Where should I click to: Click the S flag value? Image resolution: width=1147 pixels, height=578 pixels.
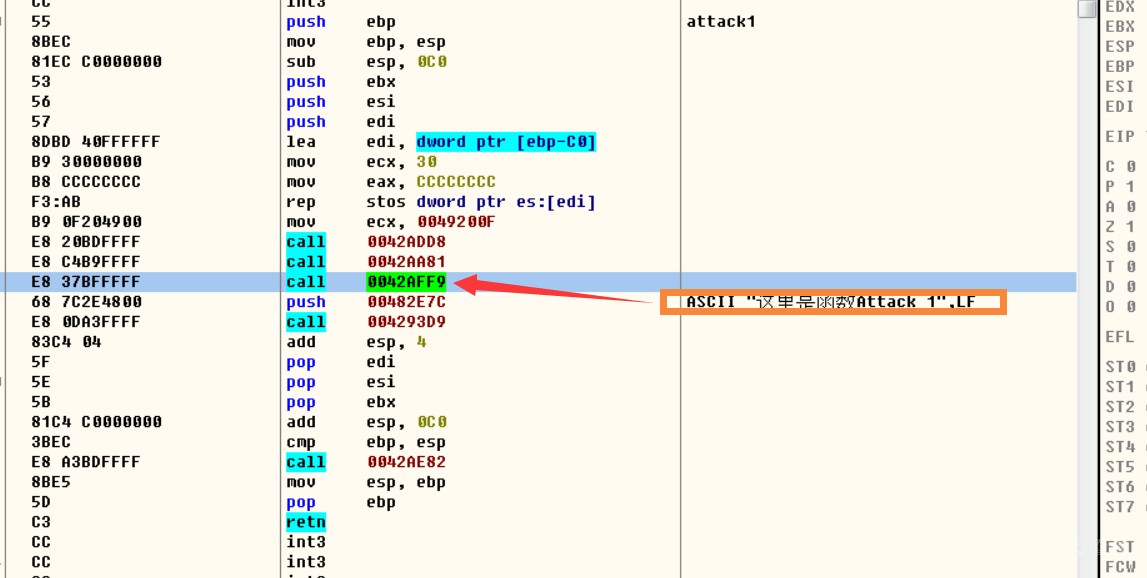1131,247
